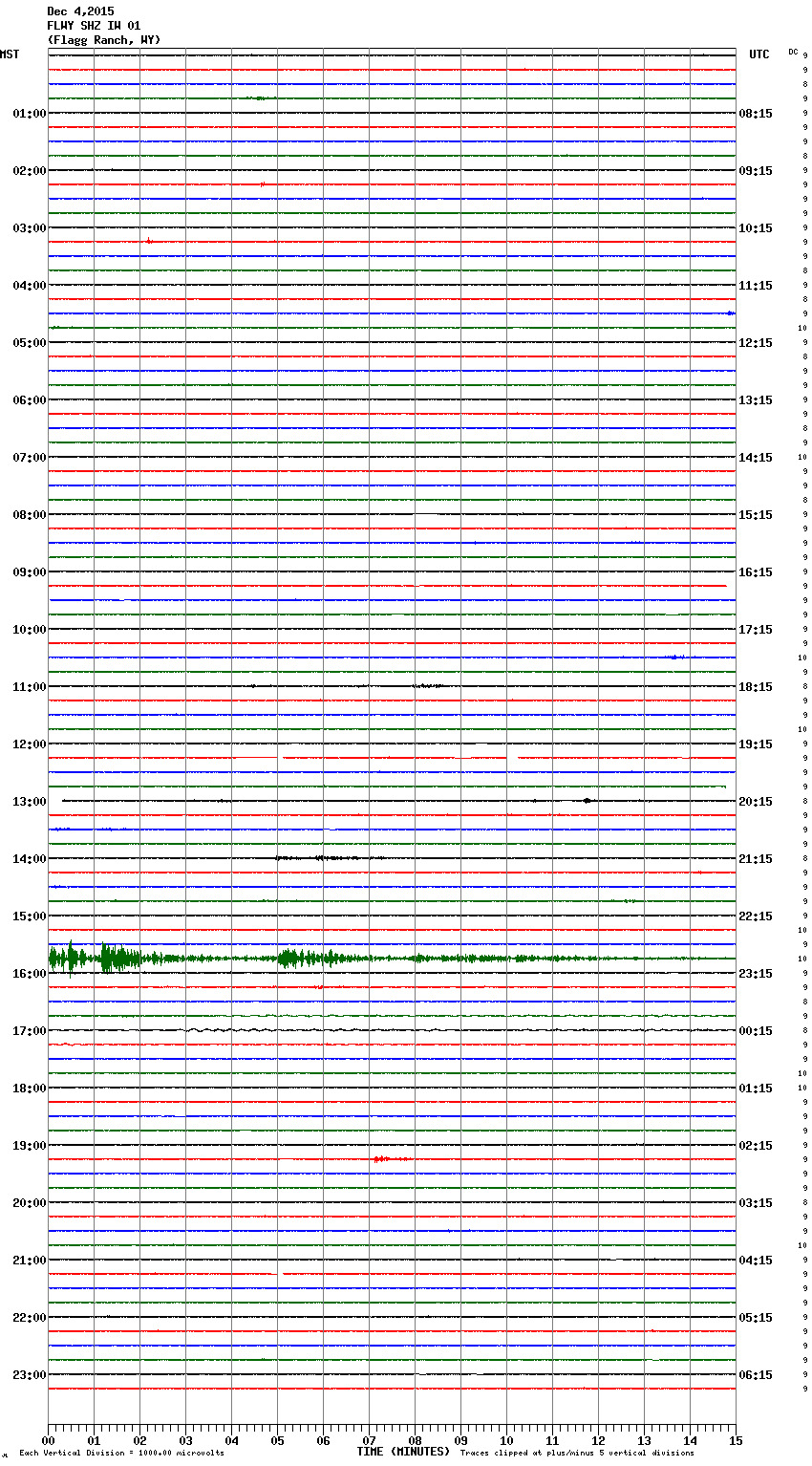Select the 21:00 MST row label
812x1466 pixels.
(29, 1261)
